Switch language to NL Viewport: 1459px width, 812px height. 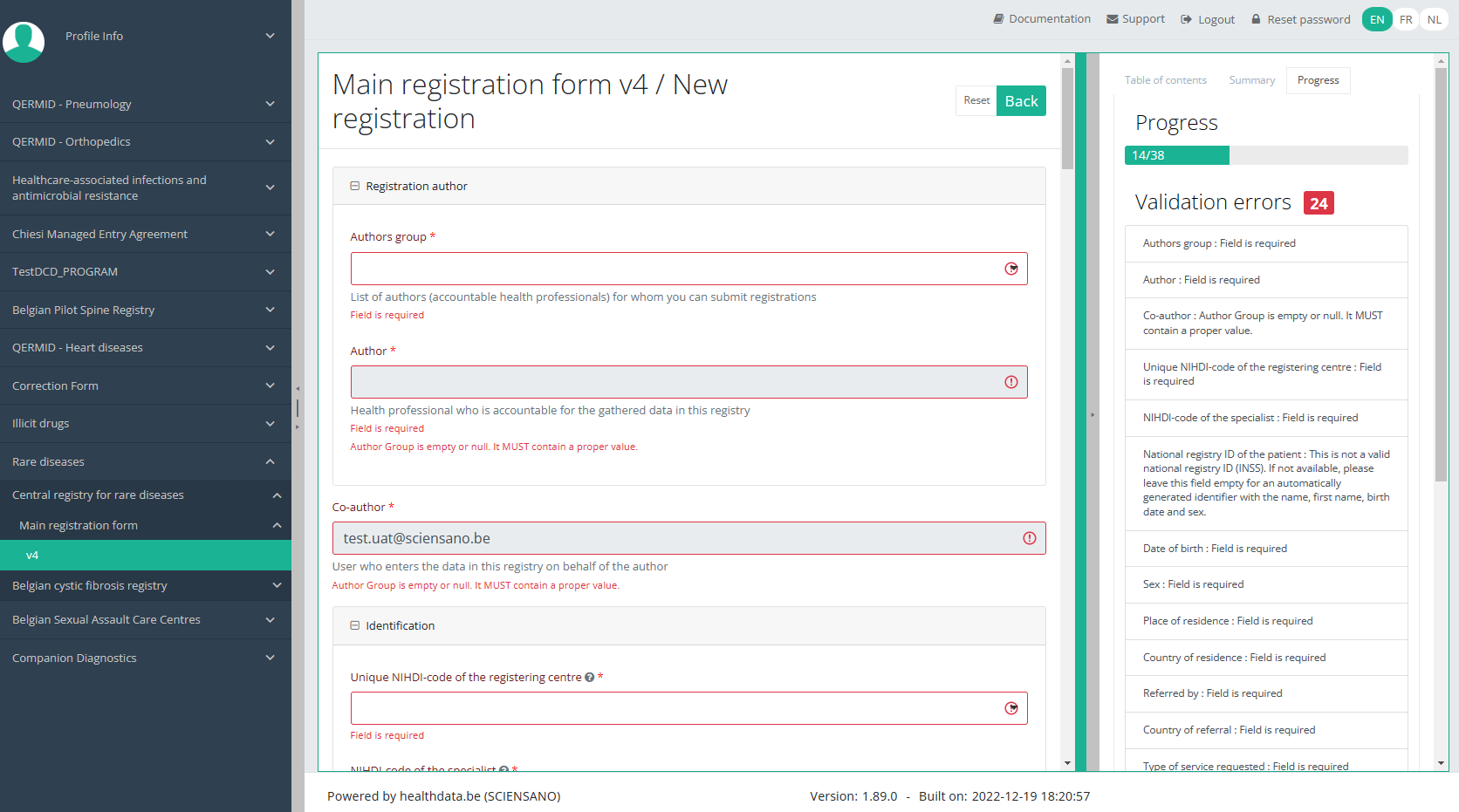(x=1434, y=19)
